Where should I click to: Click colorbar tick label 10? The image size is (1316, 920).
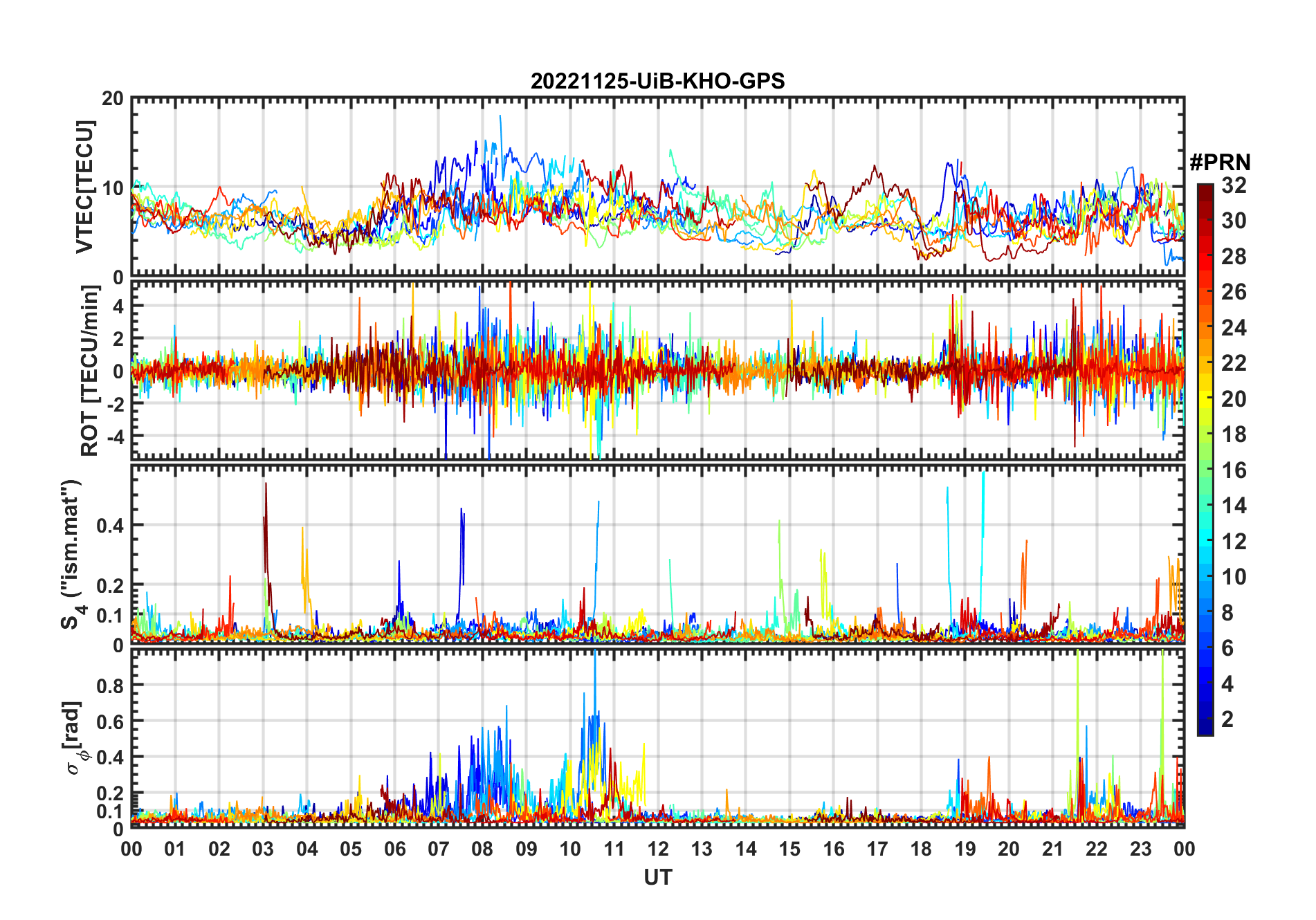coord(1234,577)
